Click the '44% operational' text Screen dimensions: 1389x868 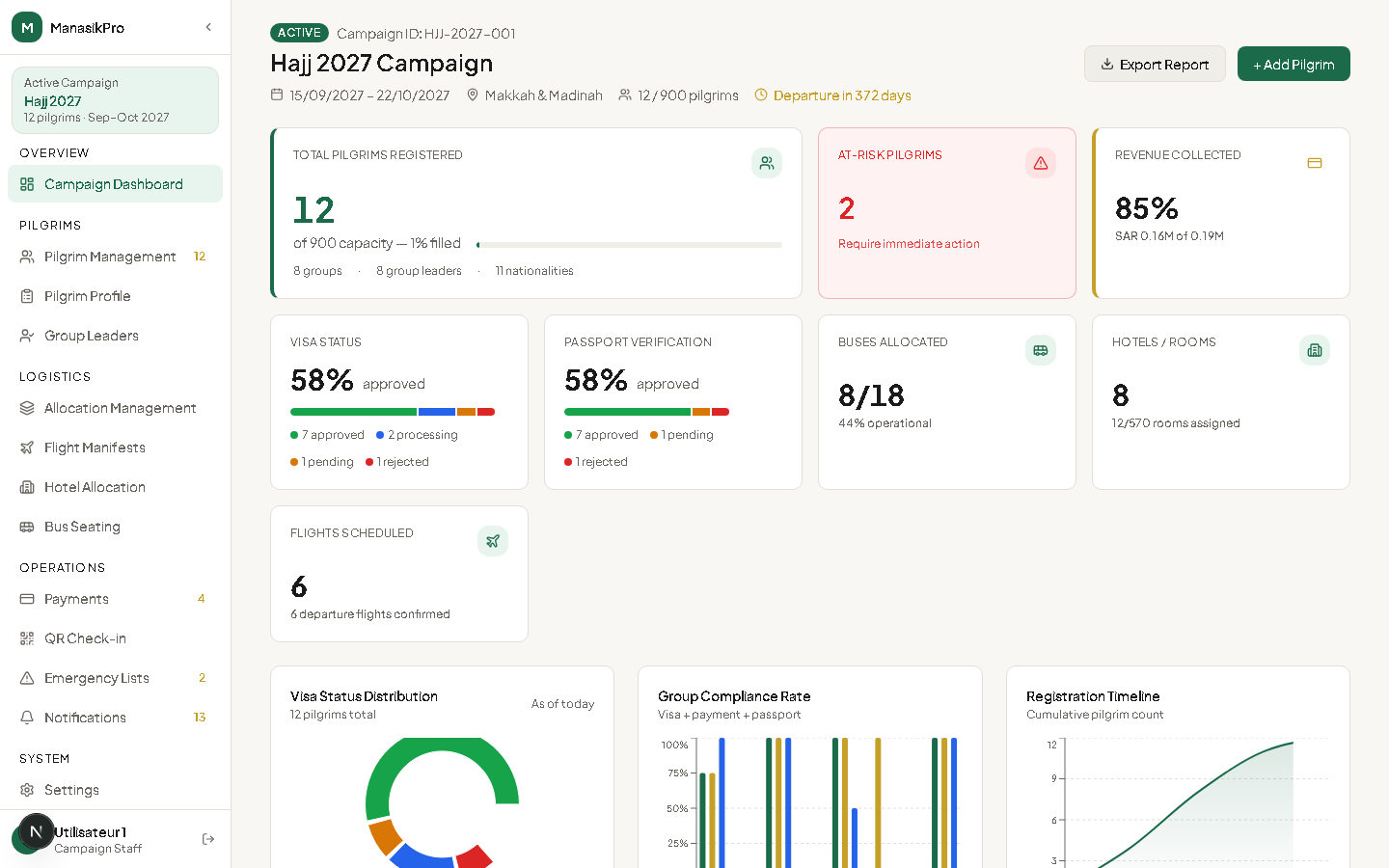pos(885,423)
